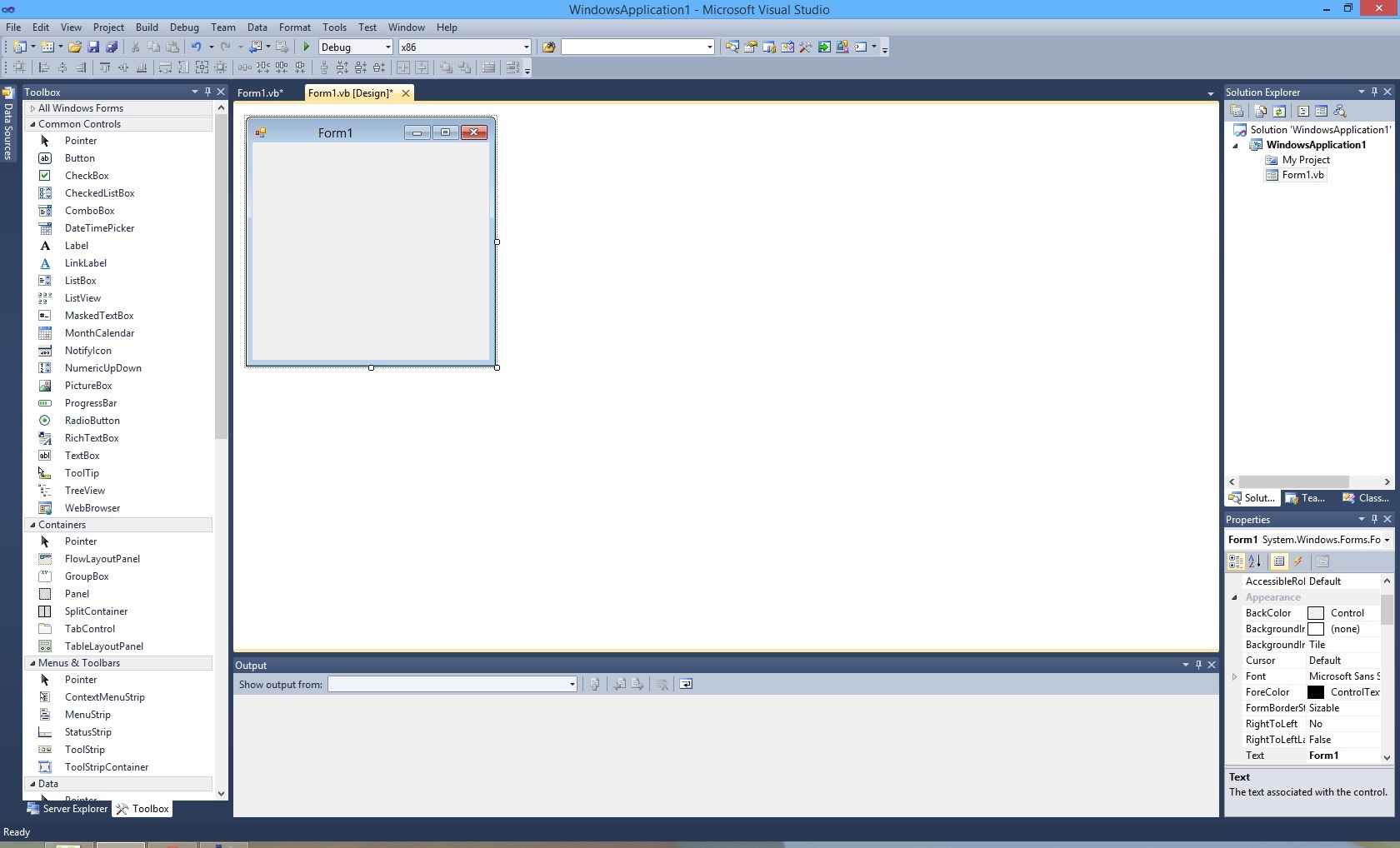
Task: Click the View Code icon in Solution Explorer
Action: pyautogui.click(x=1303, y=111)
